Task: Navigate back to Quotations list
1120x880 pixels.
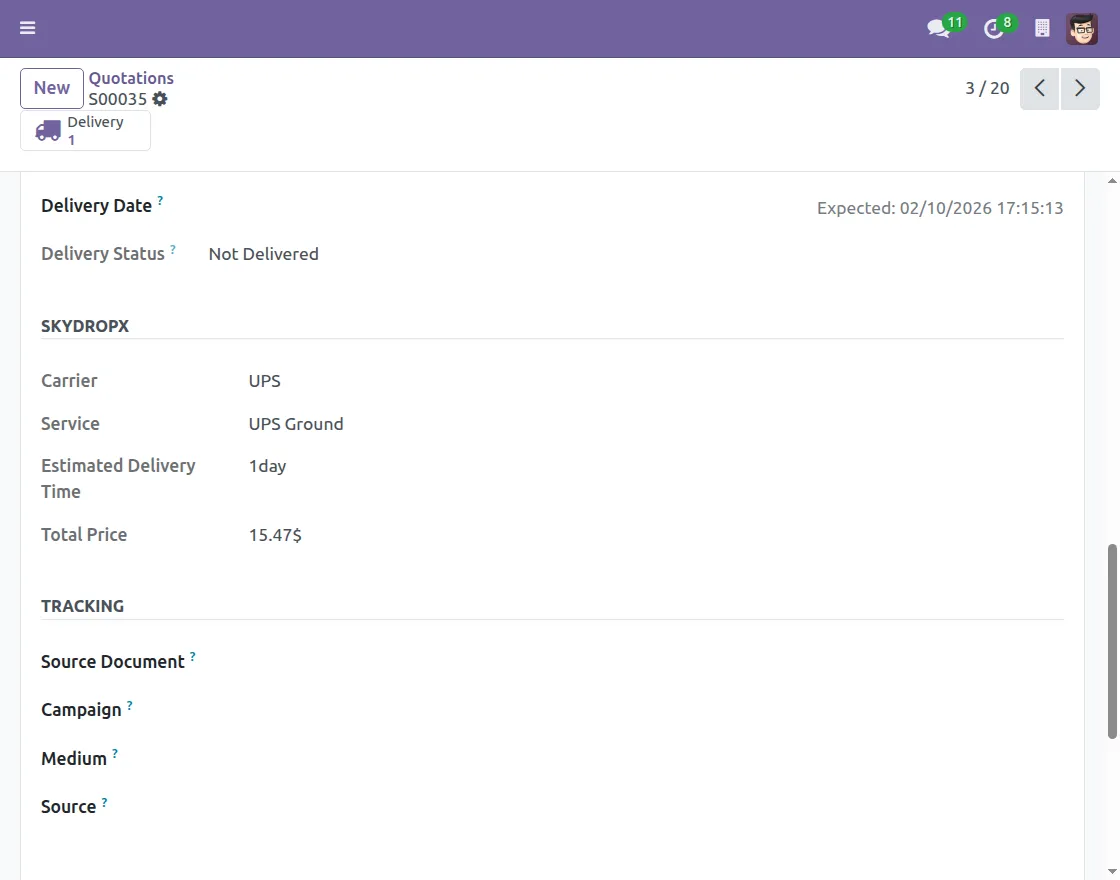Action: pyautogui.click(x=131, y=78)
